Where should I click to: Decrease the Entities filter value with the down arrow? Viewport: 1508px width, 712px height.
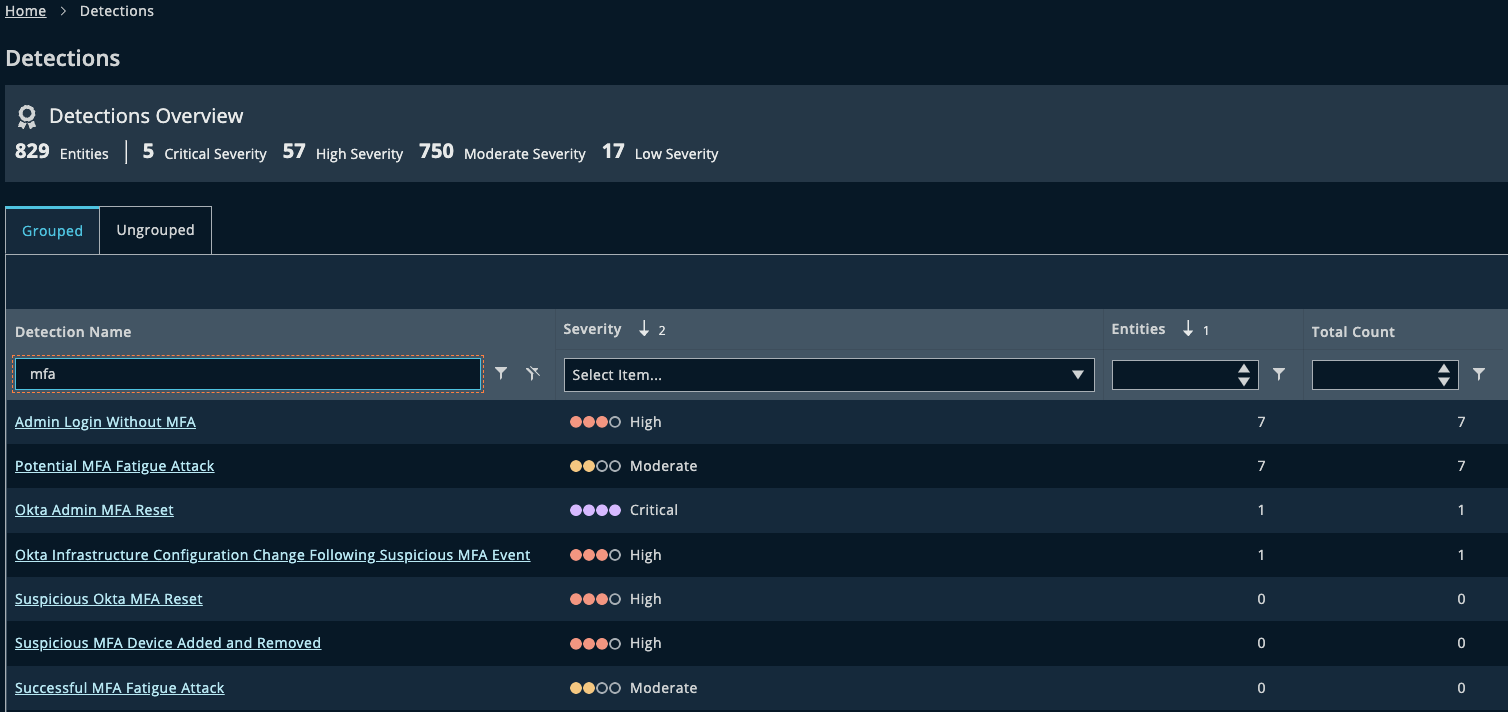1244,381
